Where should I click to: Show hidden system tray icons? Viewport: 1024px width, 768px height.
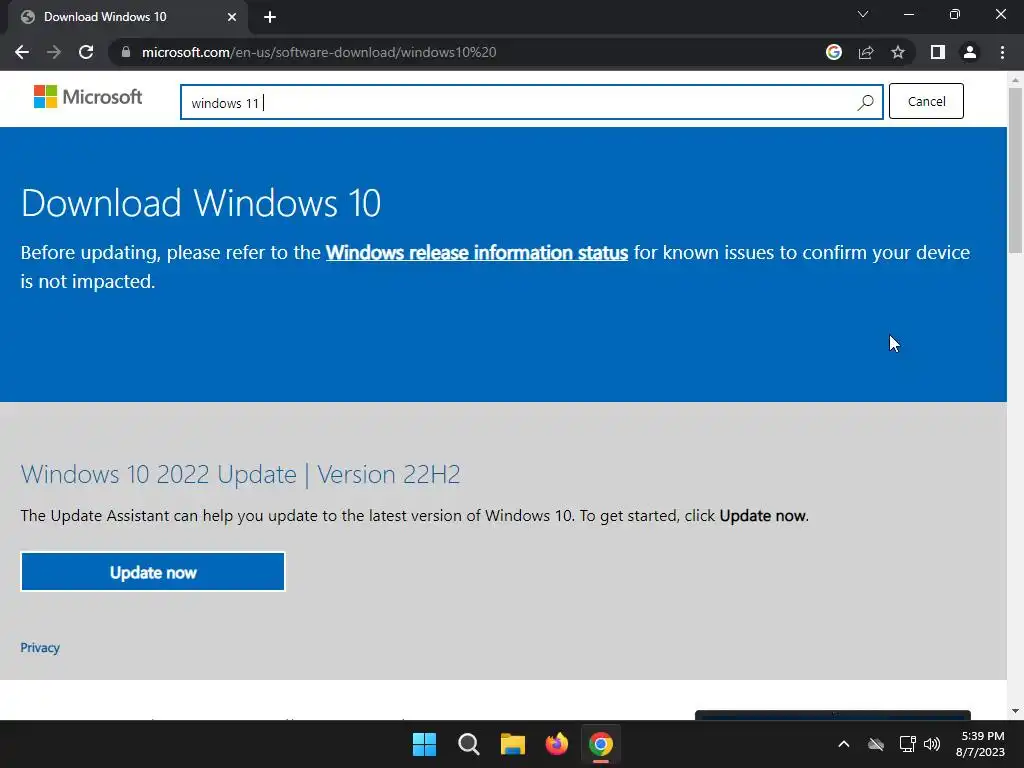tap(844, 744)
